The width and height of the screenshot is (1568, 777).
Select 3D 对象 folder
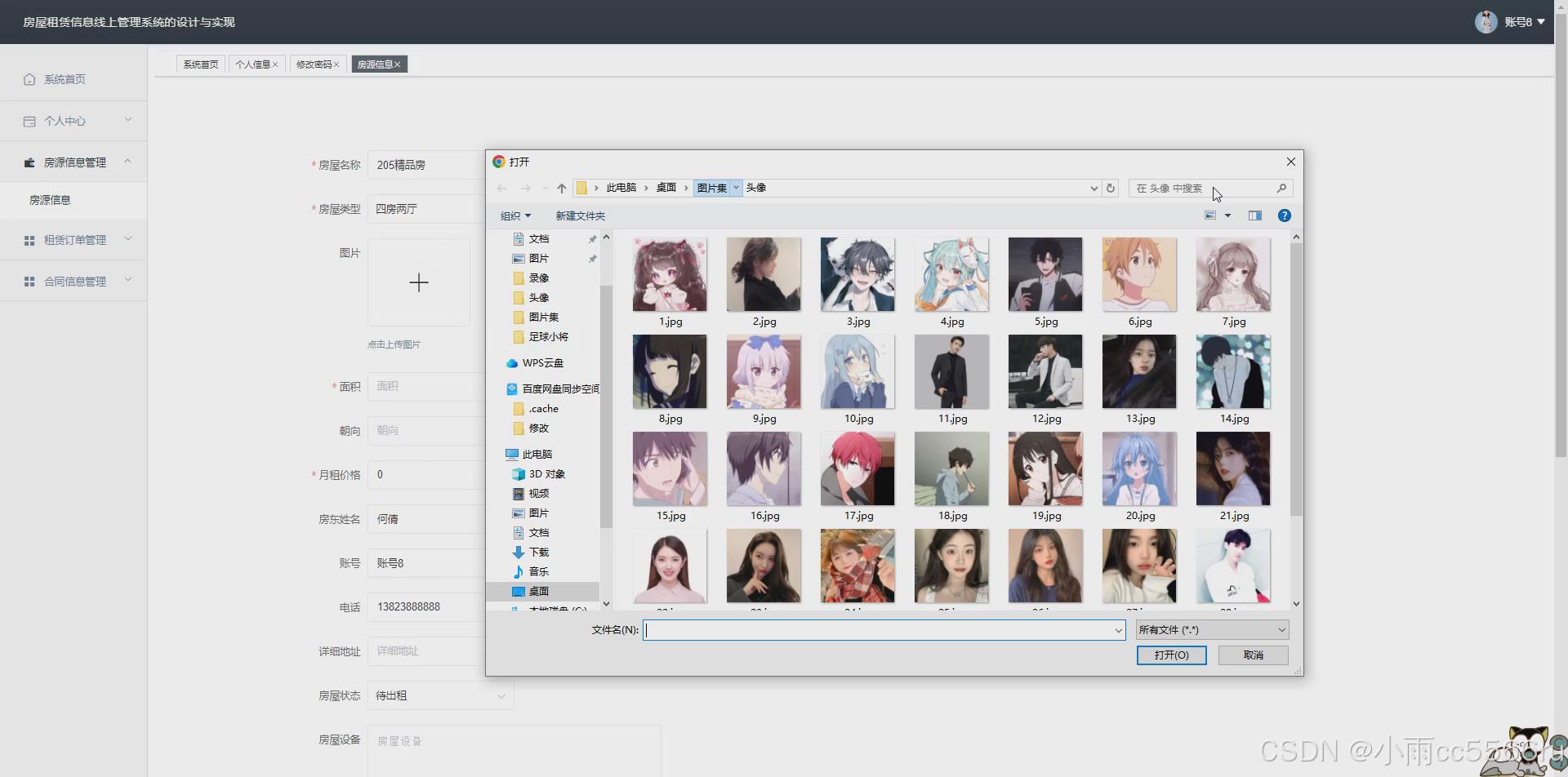(x=538, y=474)
